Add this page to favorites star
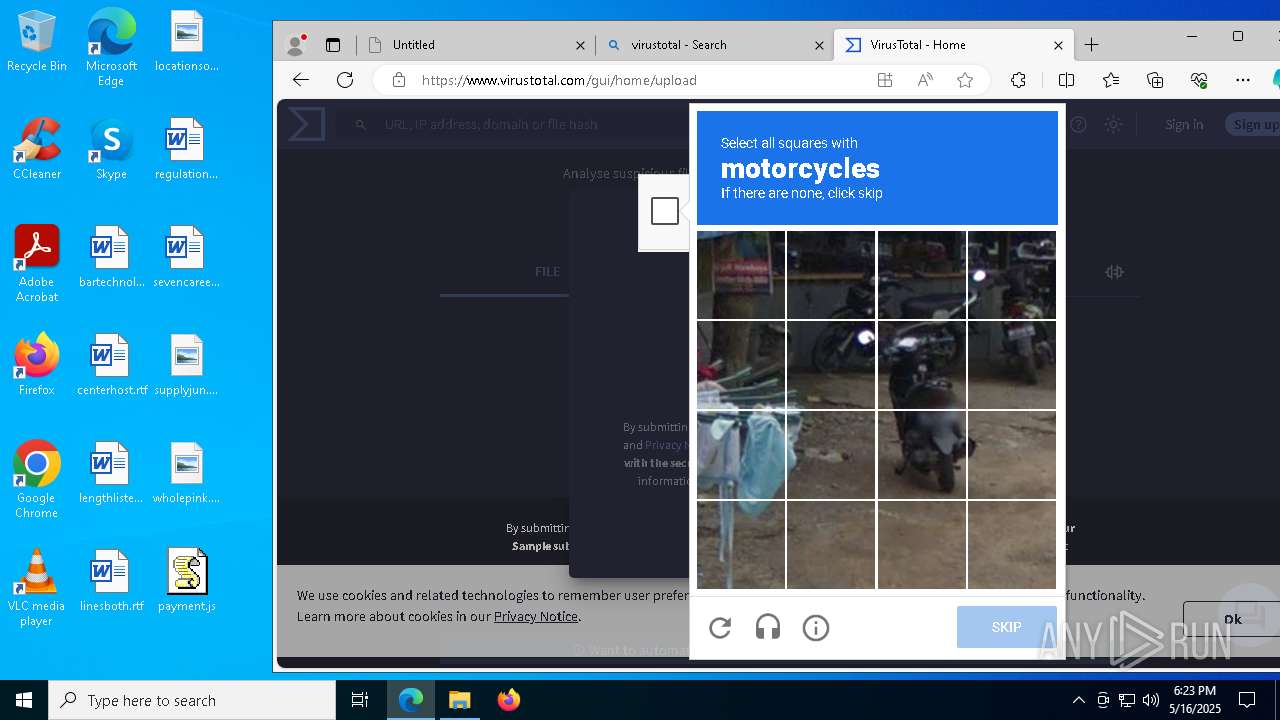Viewport: 1280px width, 720px height. pyautogui.click(x=965, y=80)
